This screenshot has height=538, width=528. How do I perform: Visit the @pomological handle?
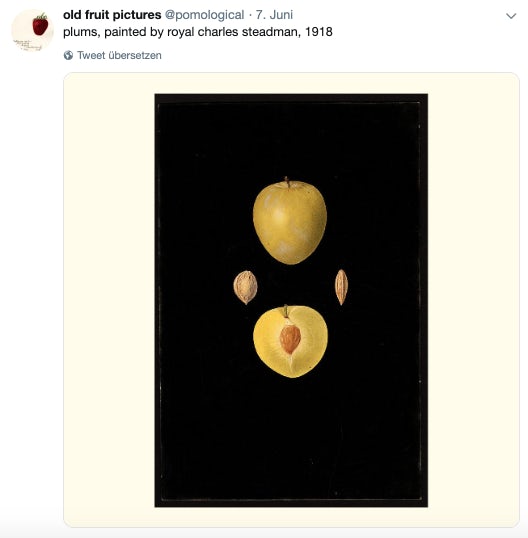(x=204, y=15)
